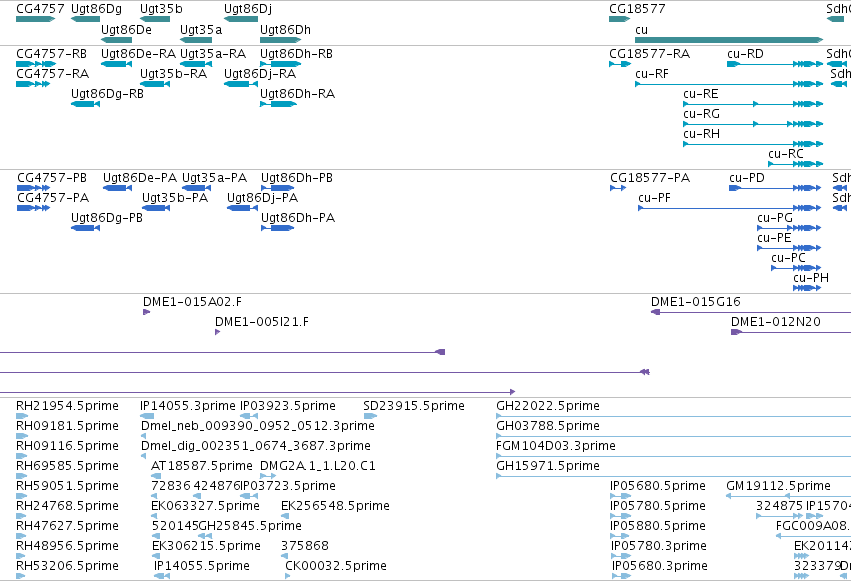Select the DME1-015G16 clone label
Viewport: 851px width, 581px height.
click(x=696, y=302)
